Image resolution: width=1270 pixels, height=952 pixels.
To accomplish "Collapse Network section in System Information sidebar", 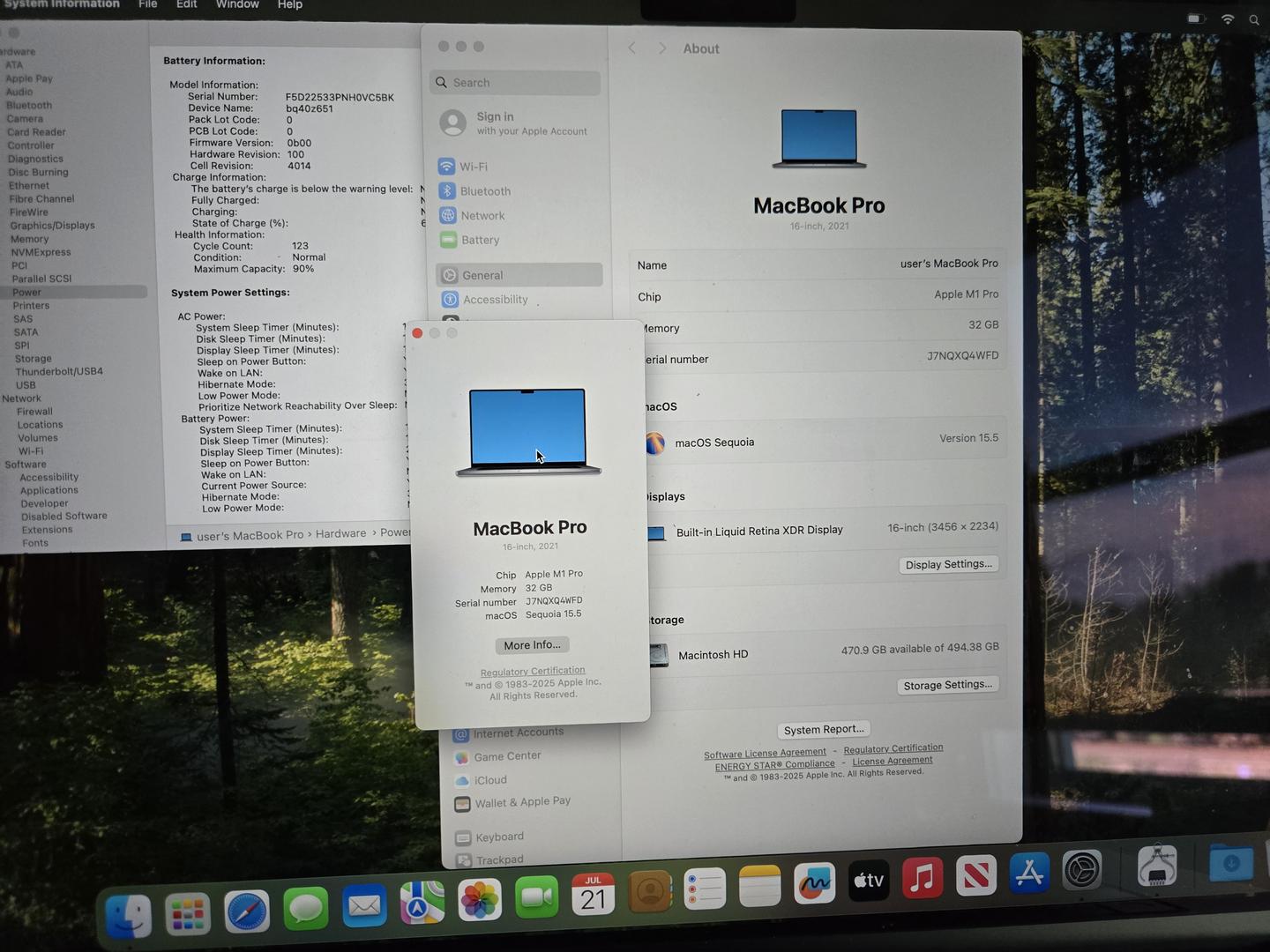I will coord(21,398).
